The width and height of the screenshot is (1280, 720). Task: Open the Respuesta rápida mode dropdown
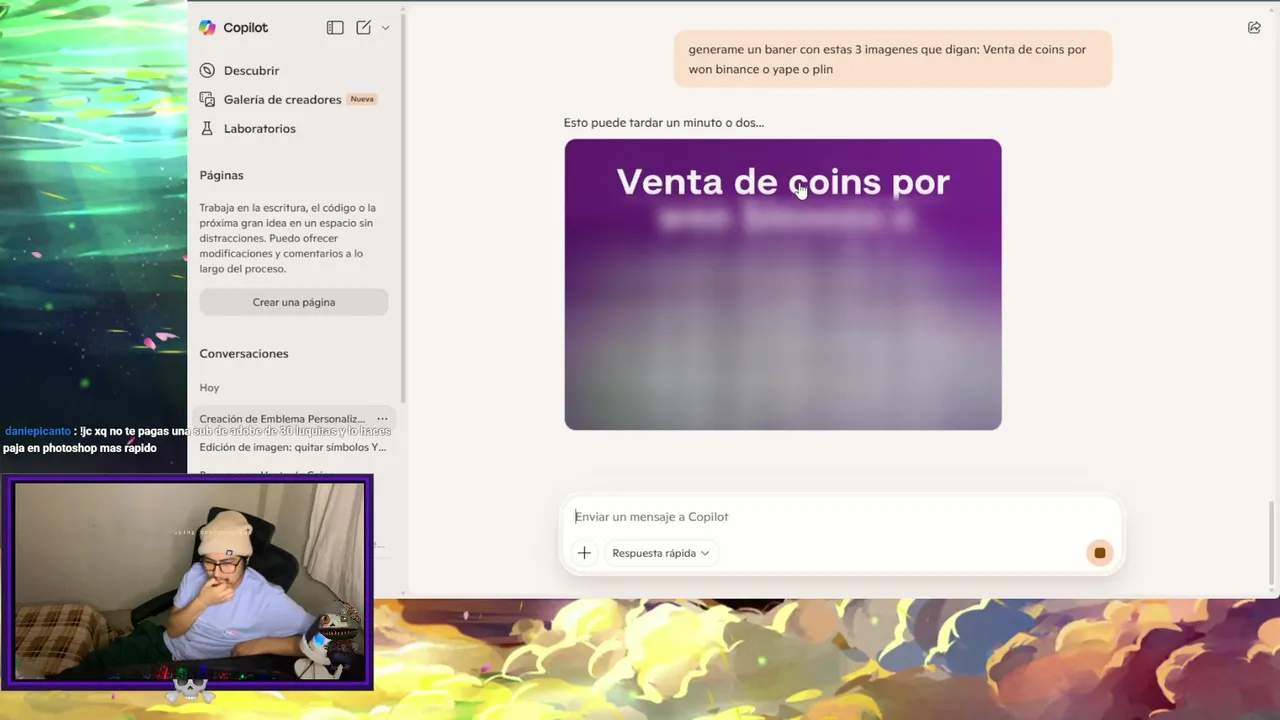[661, 553]
